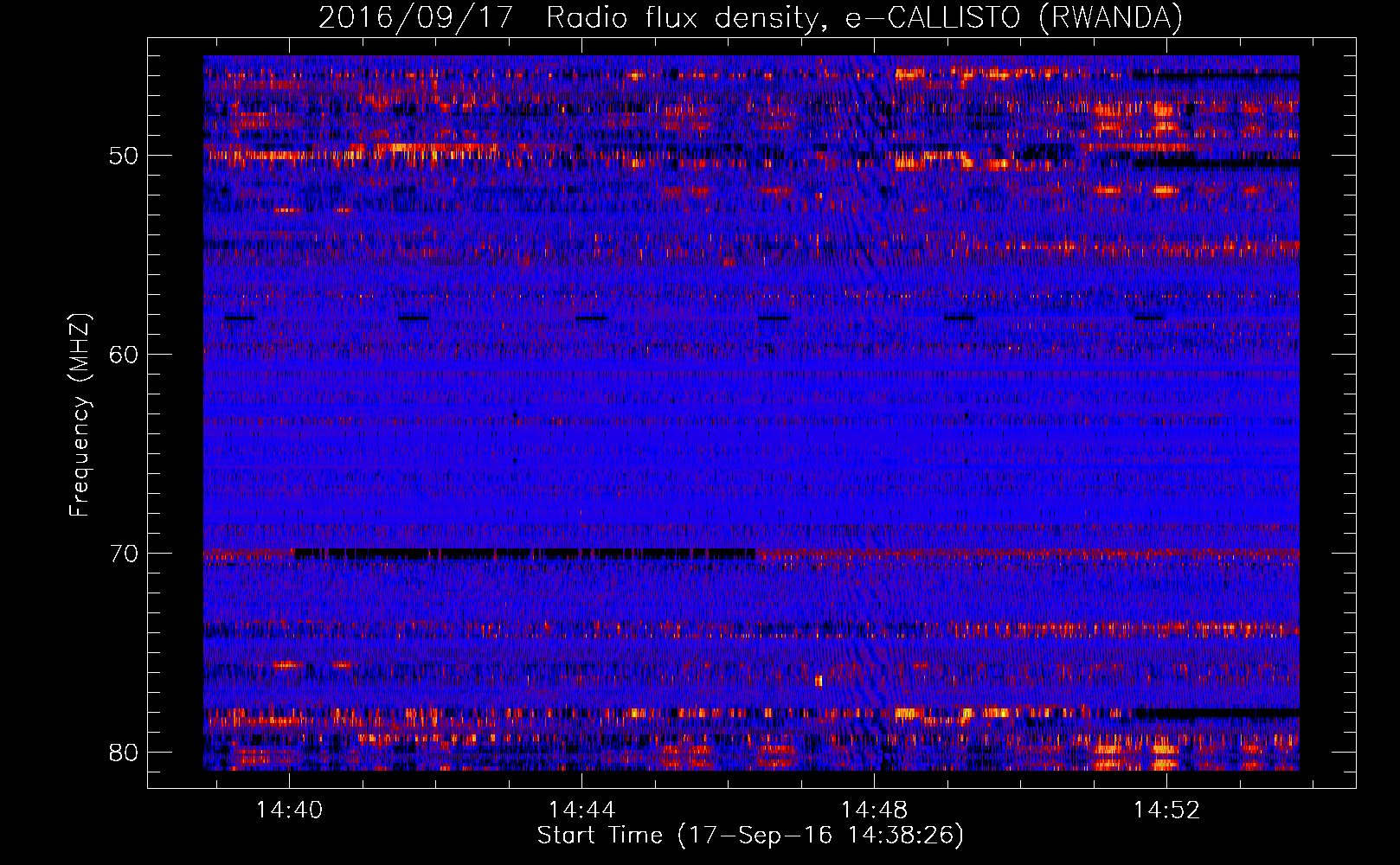Click the plot title "2016/09/17 Radio flux density, e-CALLISTO (RWANDA)"

[750, 18]
